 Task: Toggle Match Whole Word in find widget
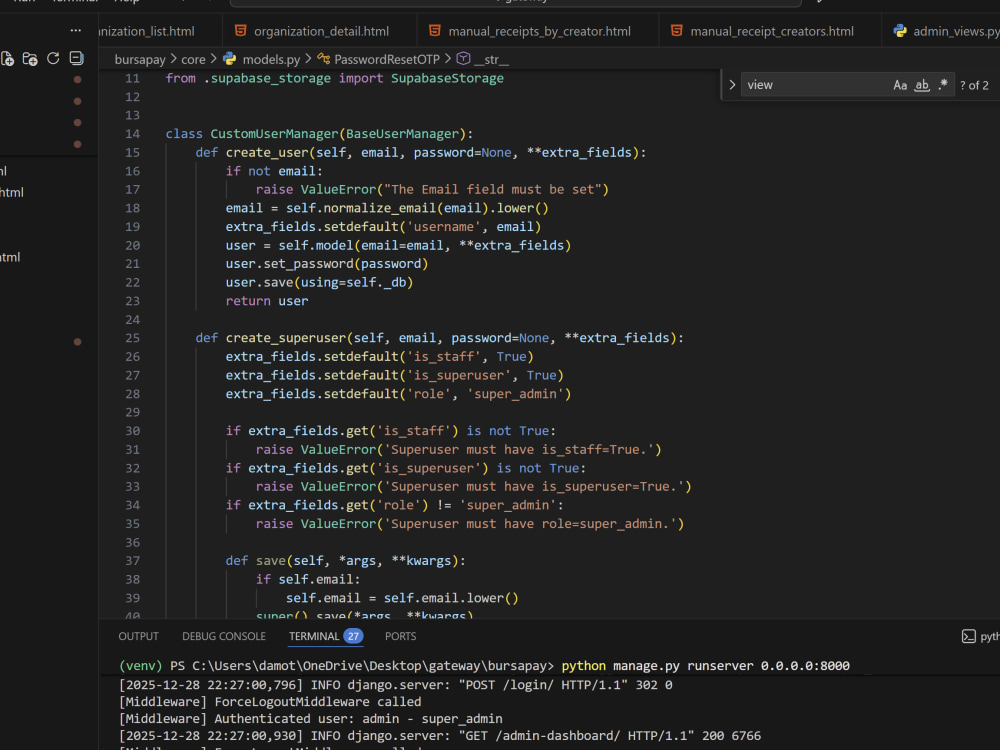pyautogui.click(x=922, y=85)
